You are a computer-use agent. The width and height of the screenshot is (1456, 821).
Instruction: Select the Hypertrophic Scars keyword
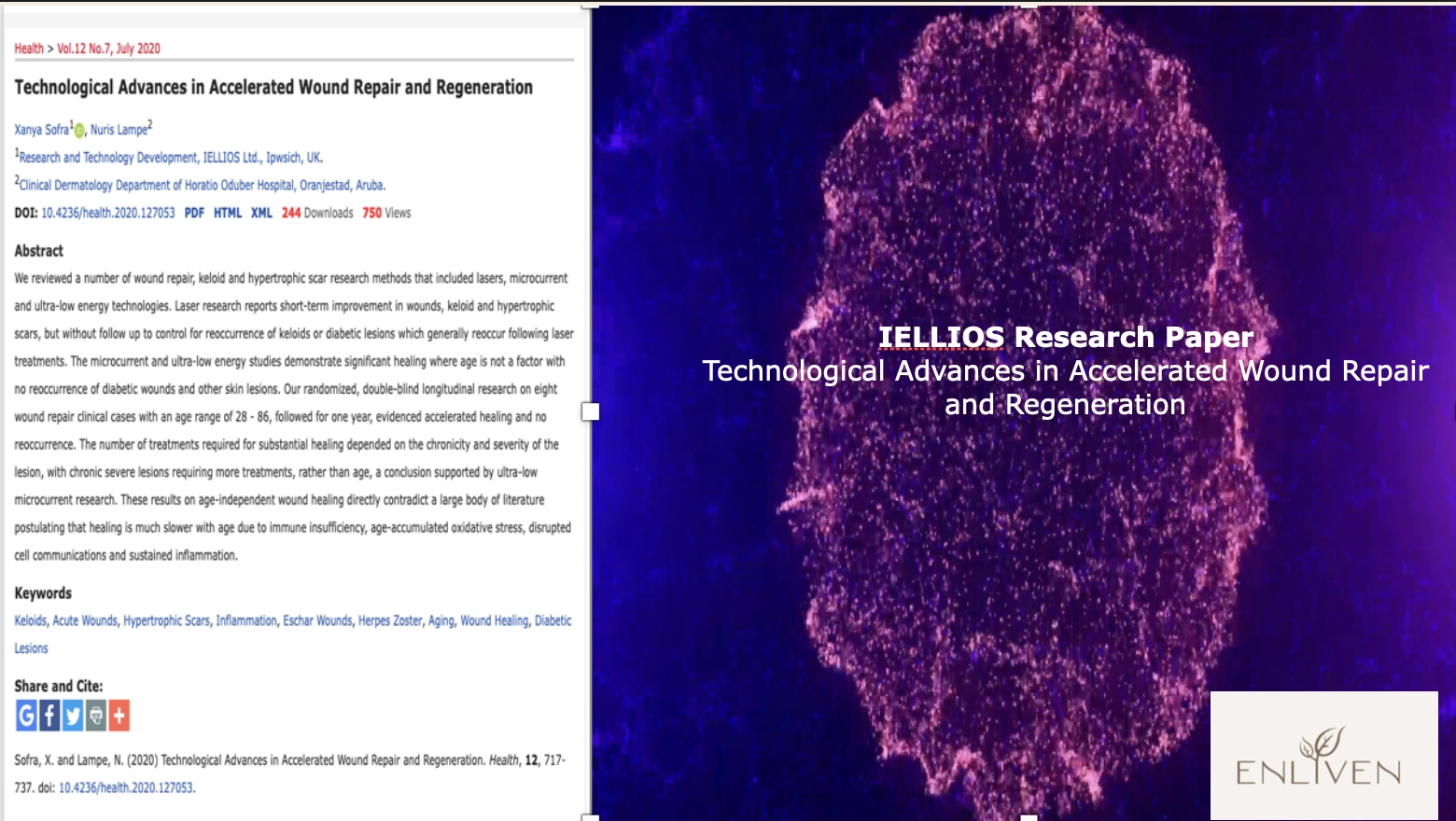(x=166, y=620)
